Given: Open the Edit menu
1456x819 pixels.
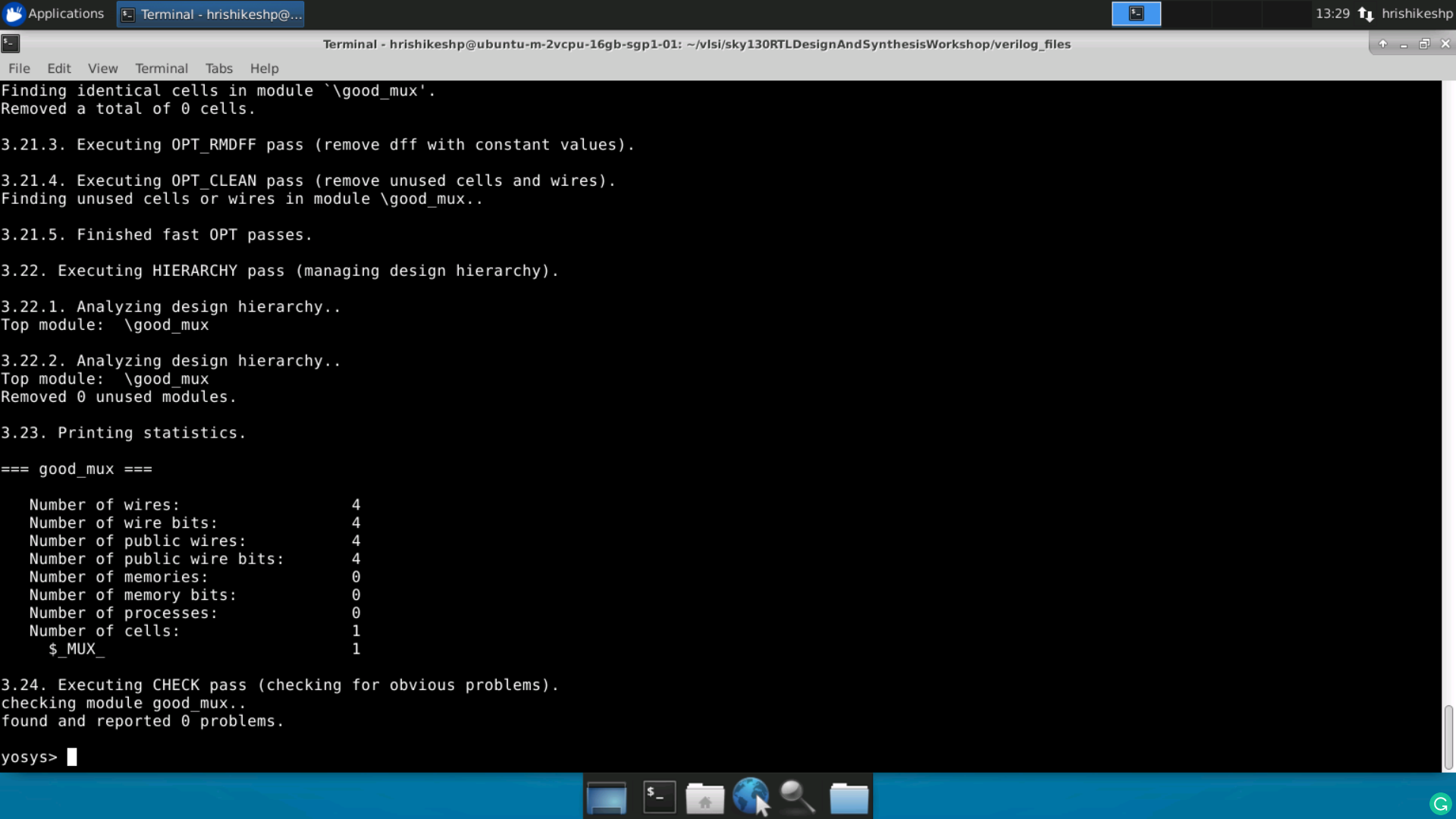Looking at the screenshot, I should 58,68.
